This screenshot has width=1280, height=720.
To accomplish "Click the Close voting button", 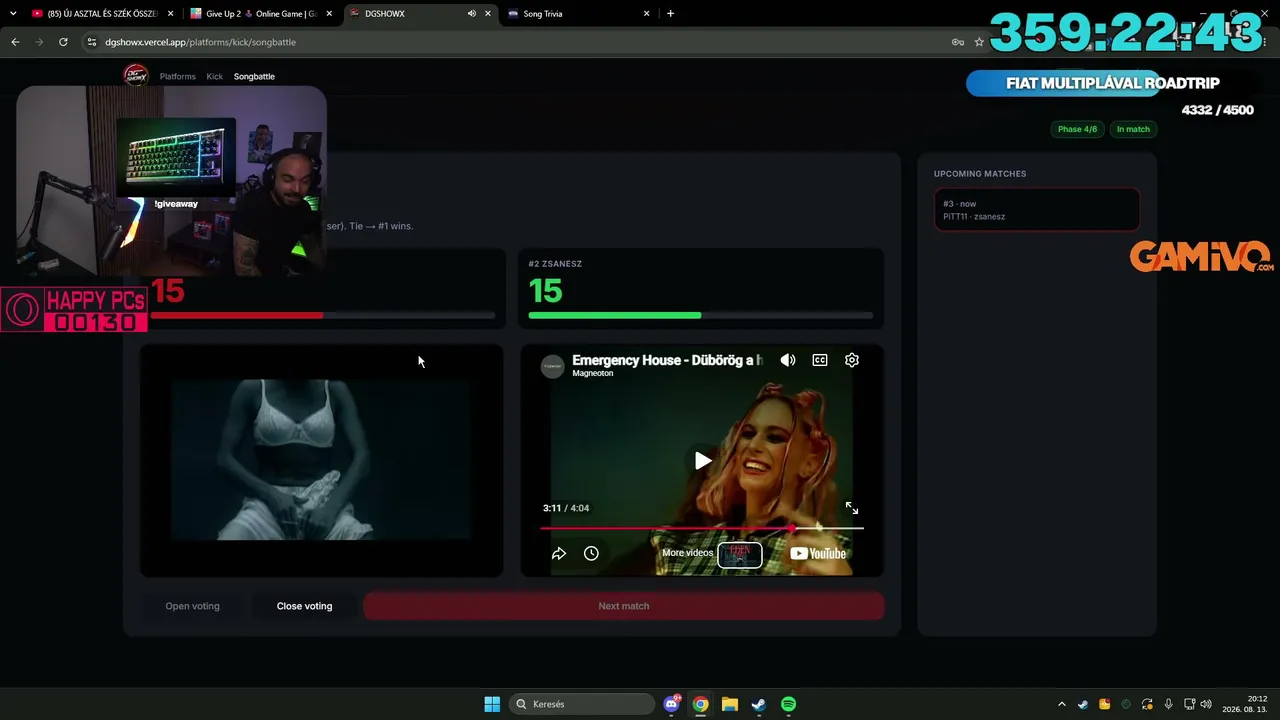I will click(304, 606).
